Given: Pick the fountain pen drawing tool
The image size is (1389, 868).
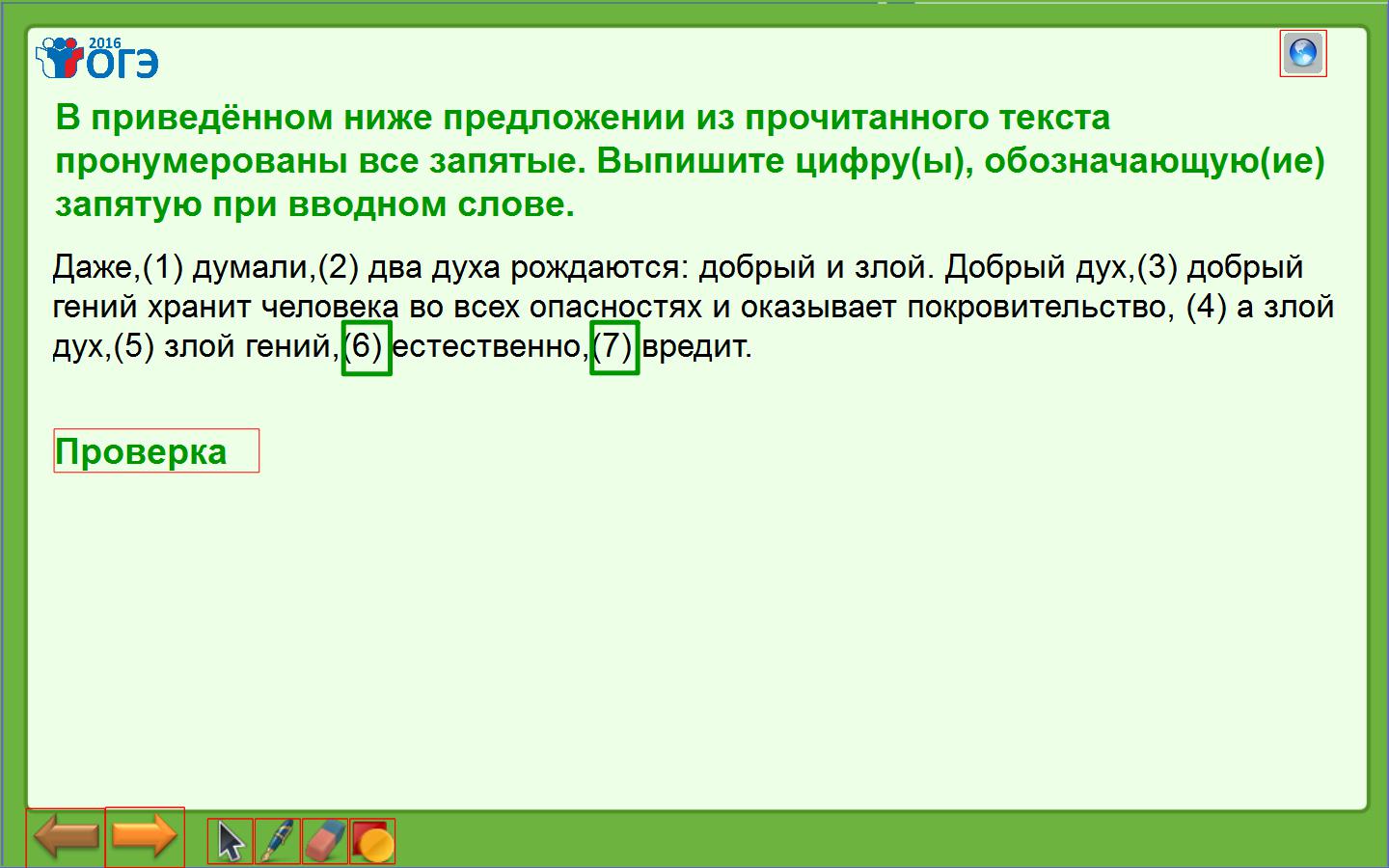Looking at the screenshot, I should coord(278,842).
